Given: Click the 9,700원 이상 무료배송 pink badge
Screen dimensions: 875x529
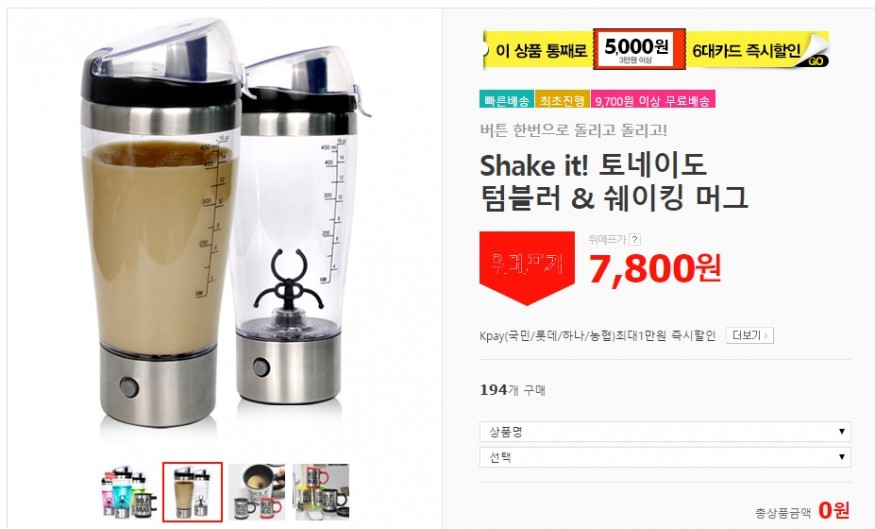Looking at the screenshot, I should click(x=652, y=100).
